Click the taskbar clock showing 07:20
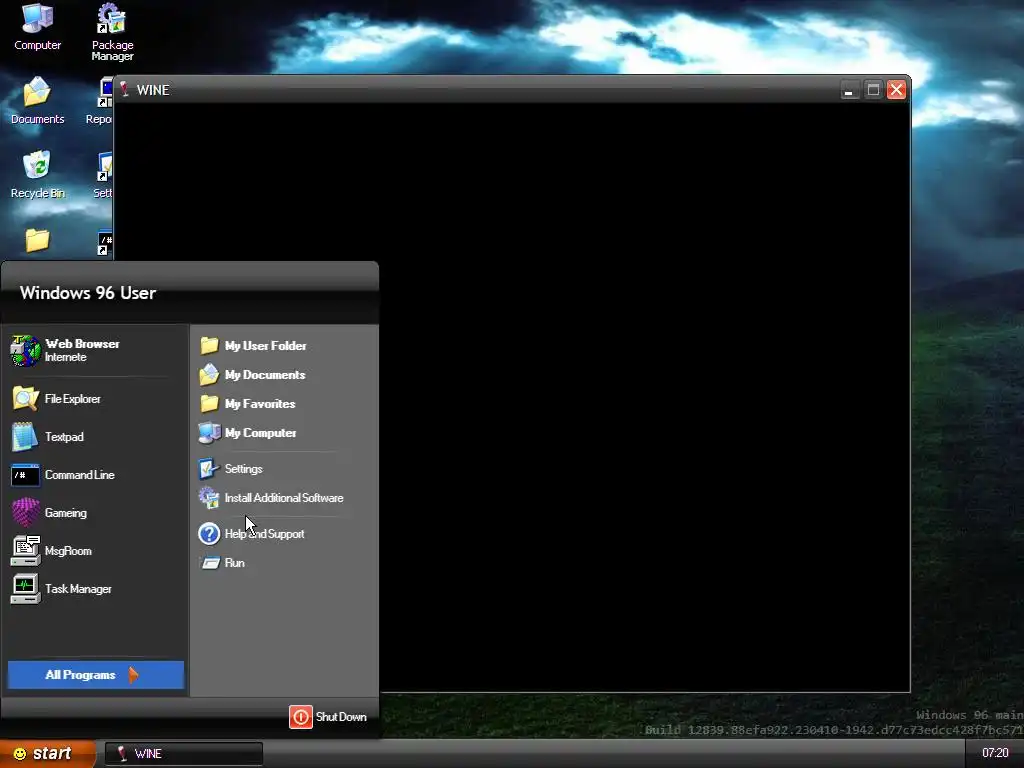The image size is (1024, 768). coord(995,753)
